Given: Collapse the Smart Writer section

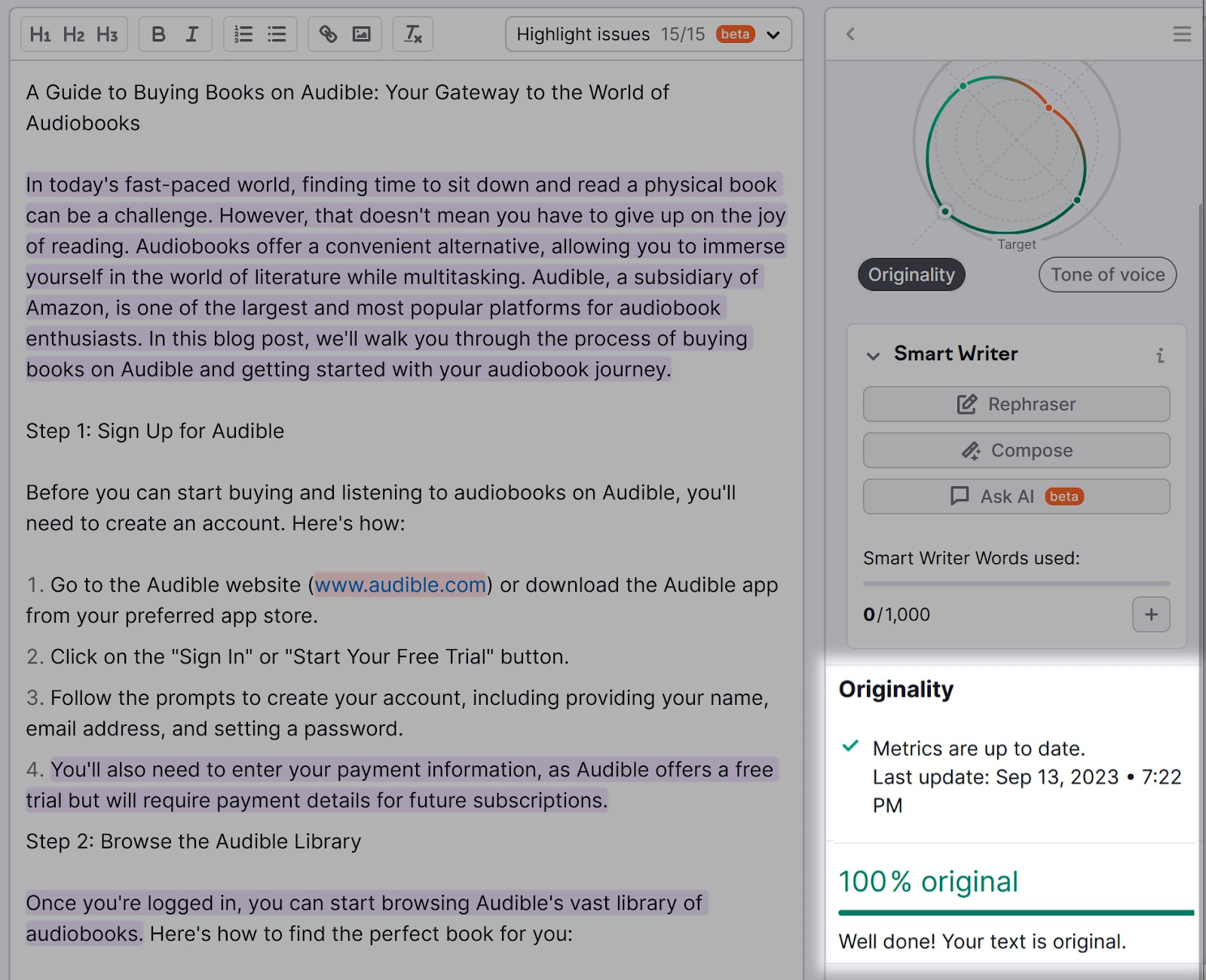Looking at the screenshot, I should 872,354.
